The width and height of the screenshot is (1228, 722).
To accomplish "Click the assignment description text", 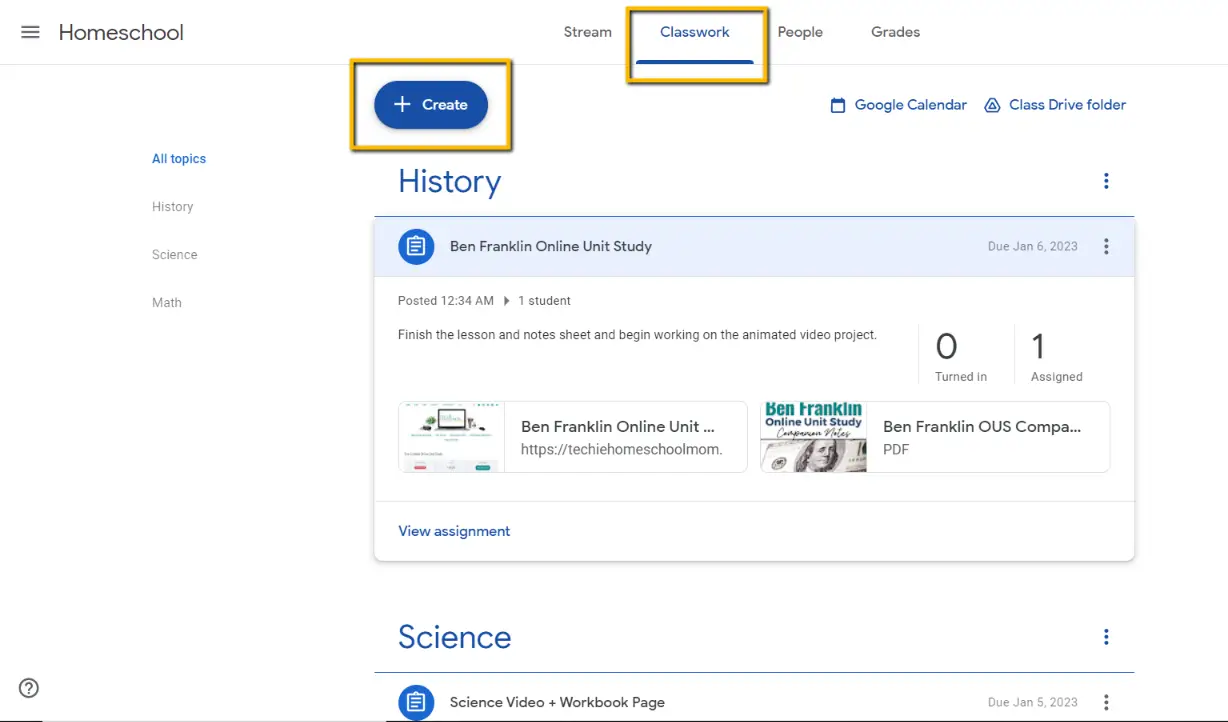I will pos(637,335).
